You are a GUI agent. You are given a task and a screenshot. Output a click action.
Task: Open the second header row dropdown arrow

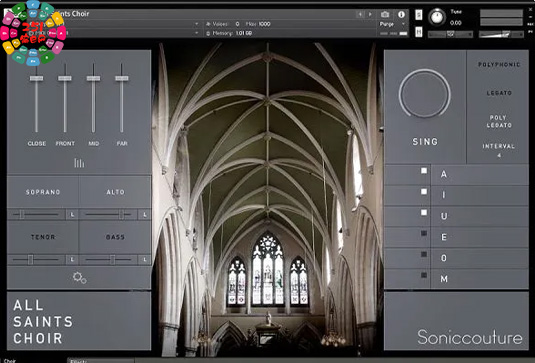(x=197, y=33)
